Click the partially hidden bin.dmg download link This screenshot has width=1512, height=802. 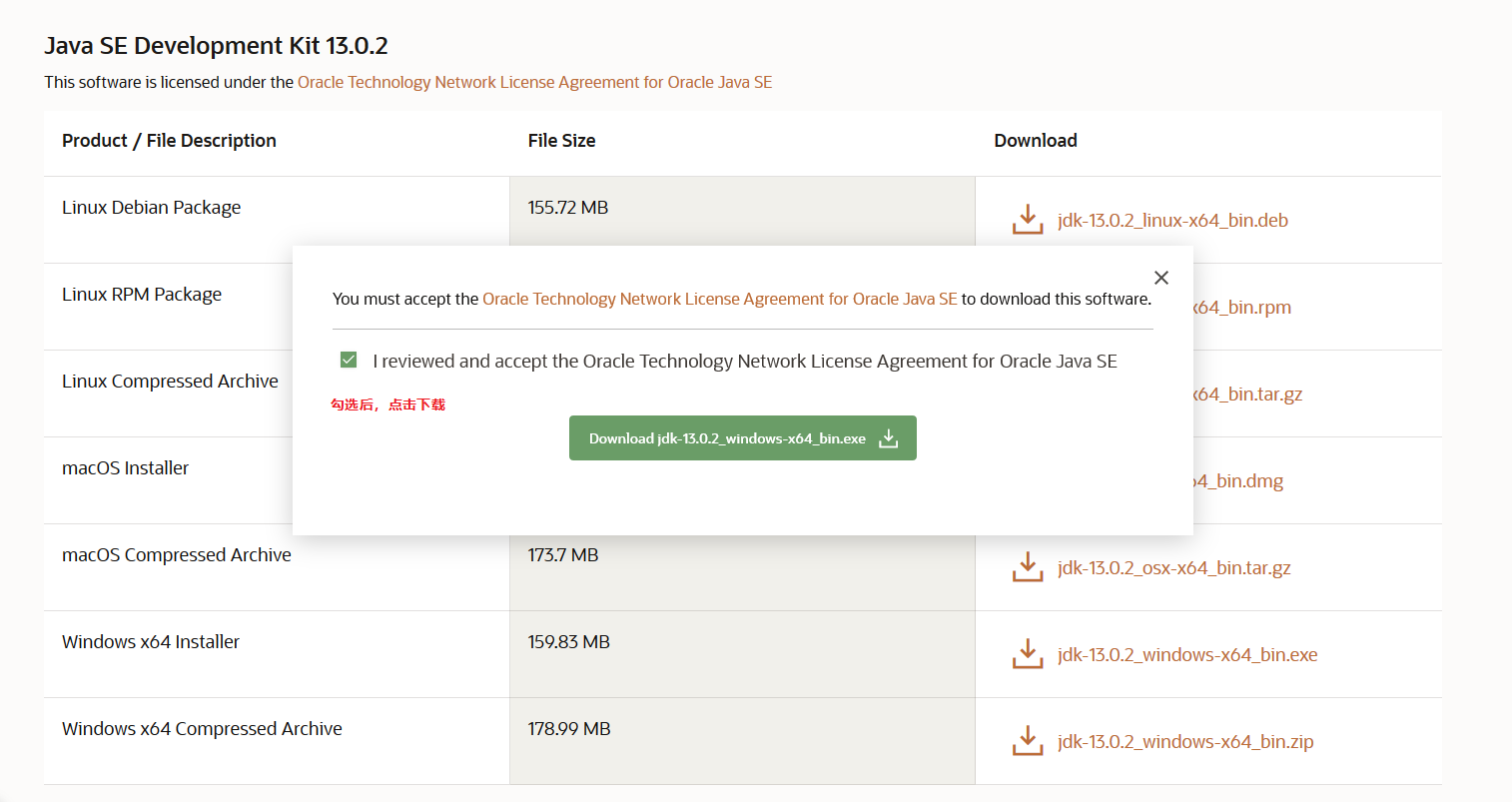pyautogui.click(x=1238, y=480)
